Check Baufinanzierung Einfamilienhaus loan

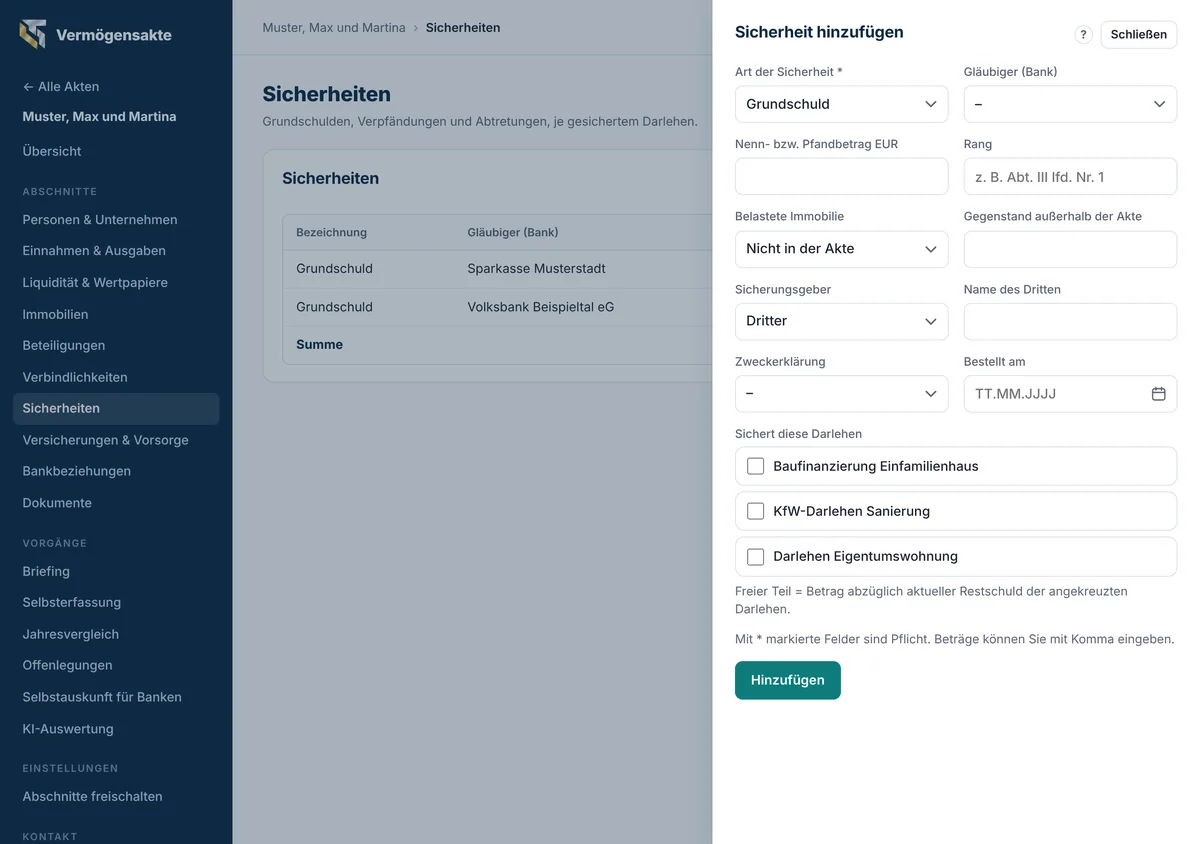(756, 466)
